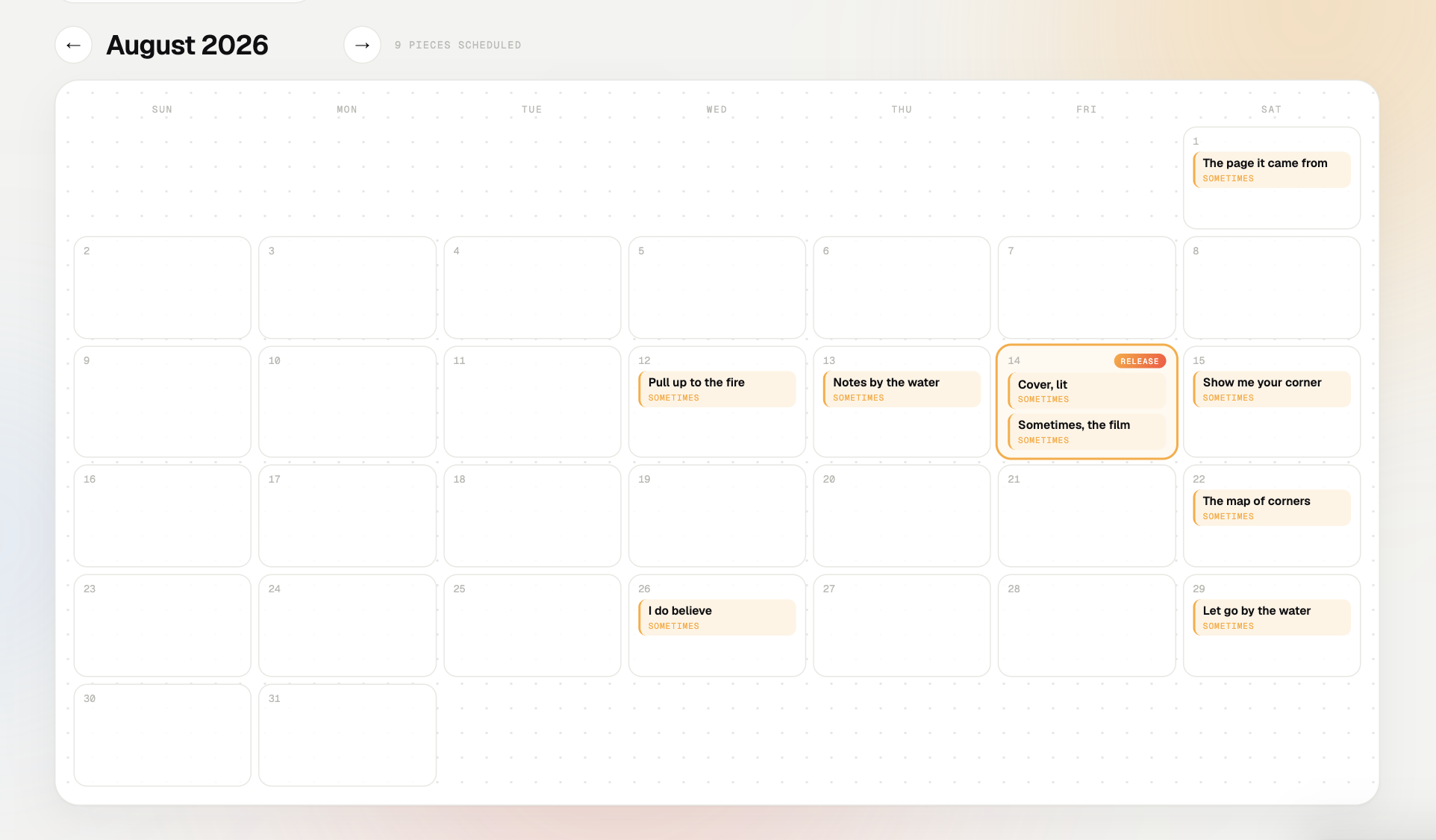1436x840 pixels.
Task: Select the day cell for August 3
Action: (x=348, y=288)
